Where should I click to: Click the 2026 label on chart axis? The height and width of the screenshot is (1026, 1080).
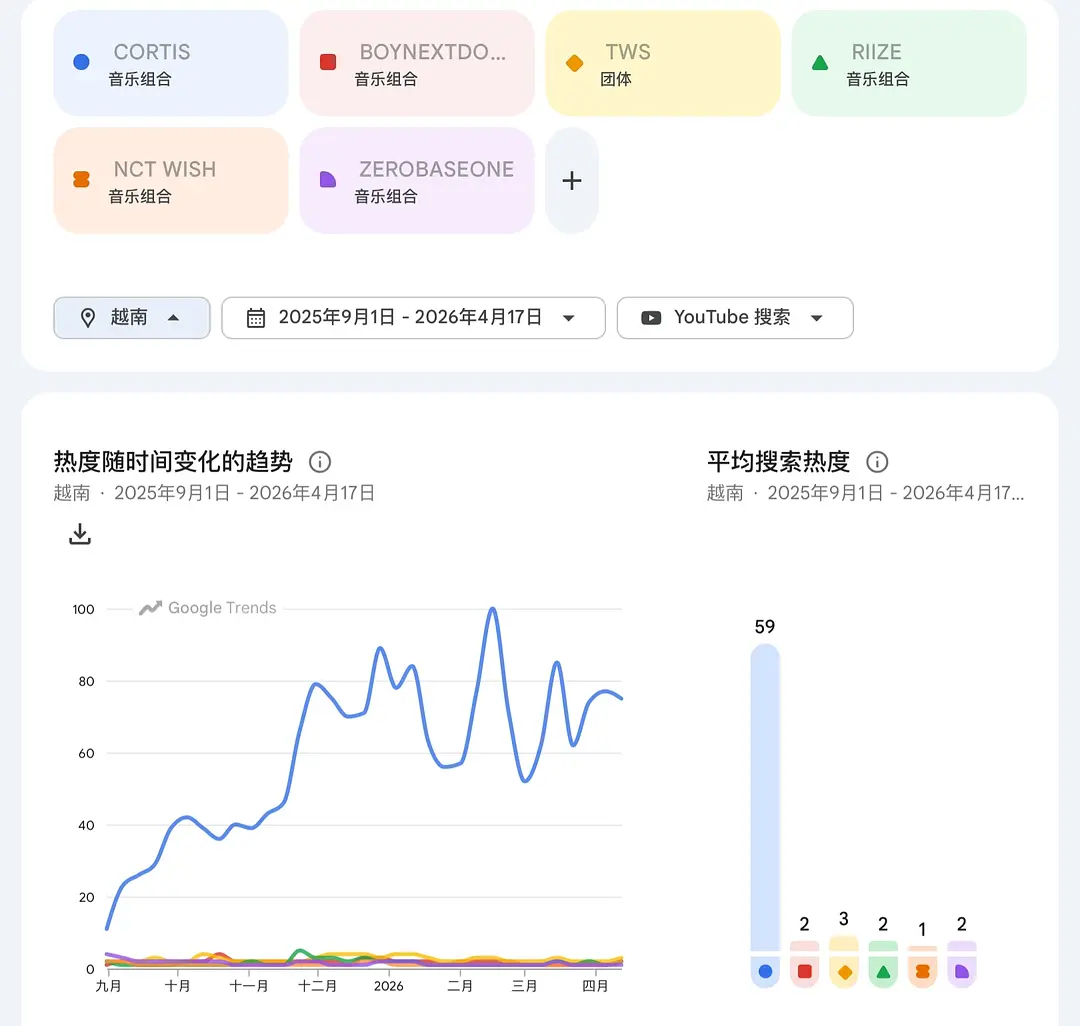388,986
